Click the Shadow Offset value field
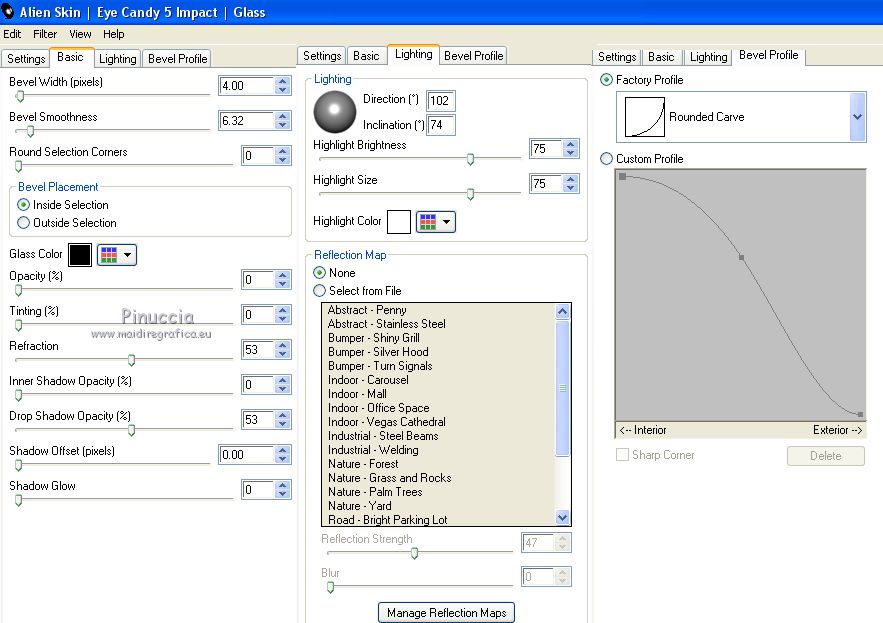The width and height of the screenshot is (883, 623). [247, 455]
